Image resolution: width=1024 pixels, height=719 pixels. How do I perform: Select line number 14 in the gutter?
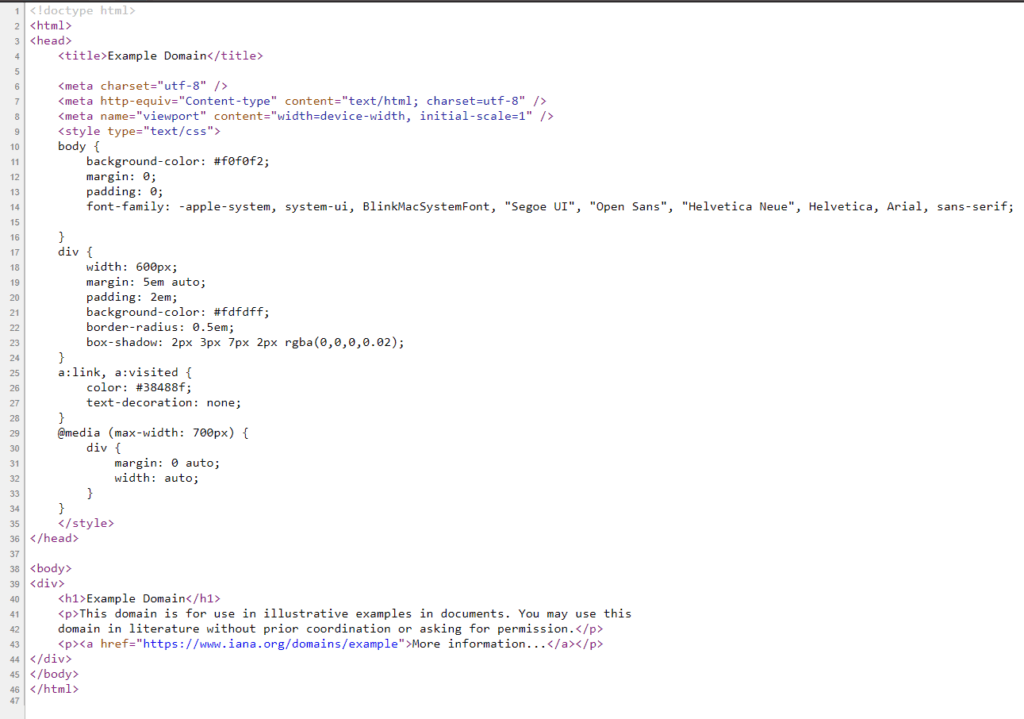(x=15, y=205)
